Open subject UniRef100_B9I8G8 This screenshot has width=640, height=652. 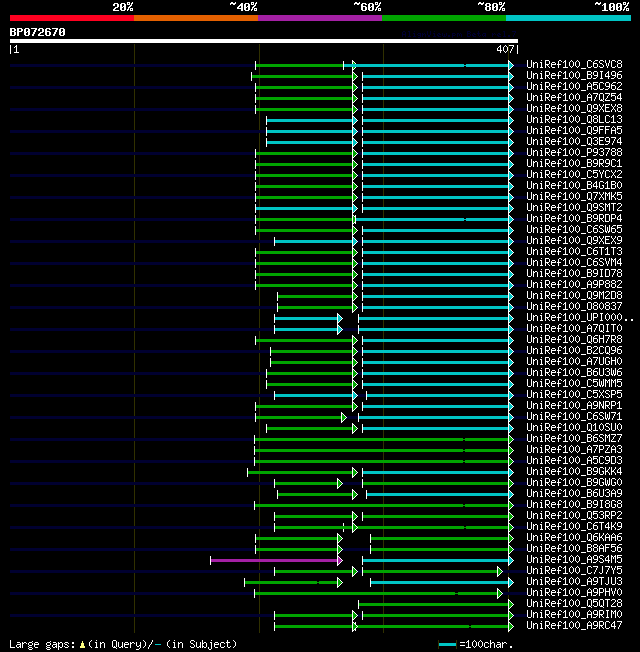[574, 504]
